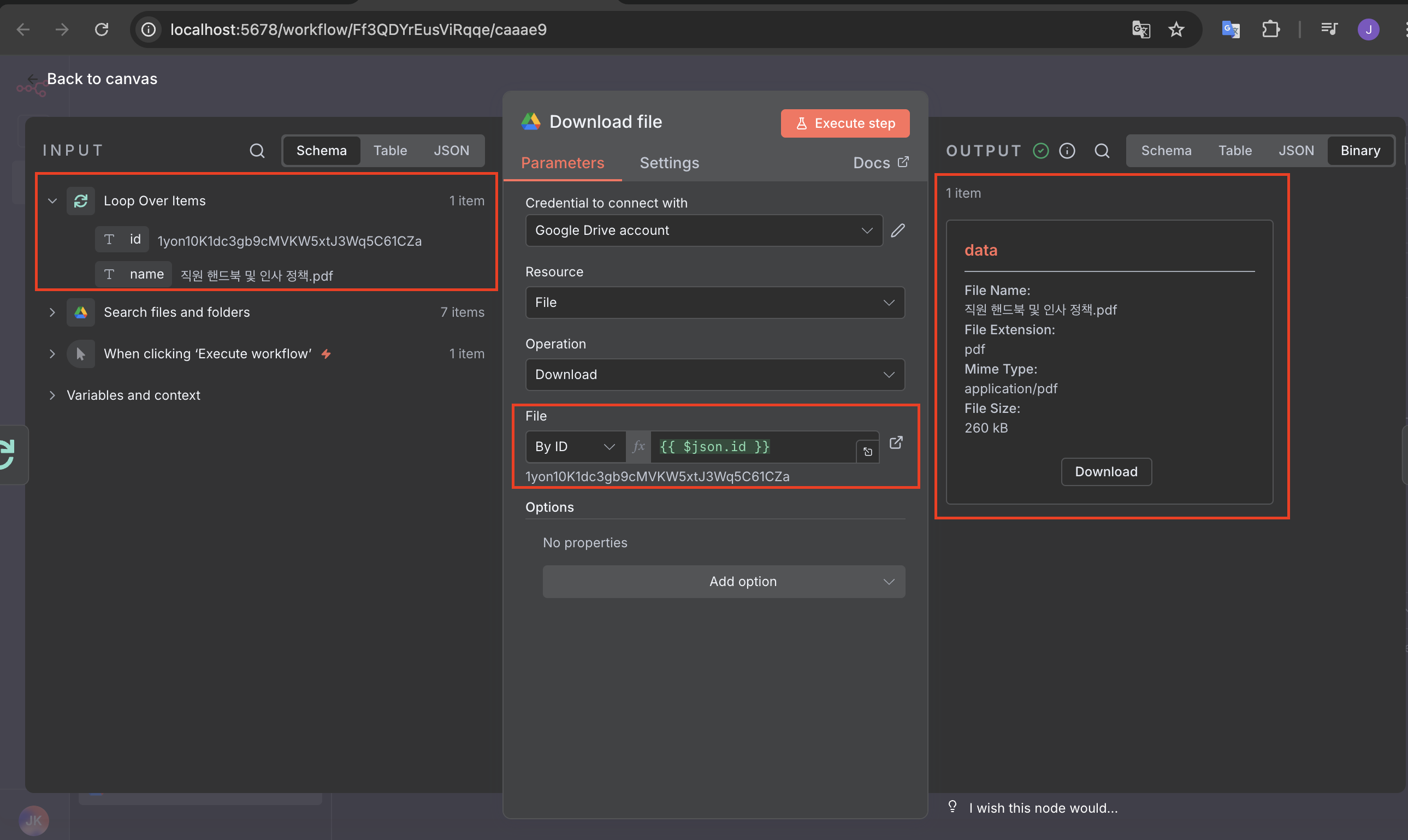Edit Google Drive credential pencil icon
This screenshot has width=1408, height=840.
coord(898,230)
